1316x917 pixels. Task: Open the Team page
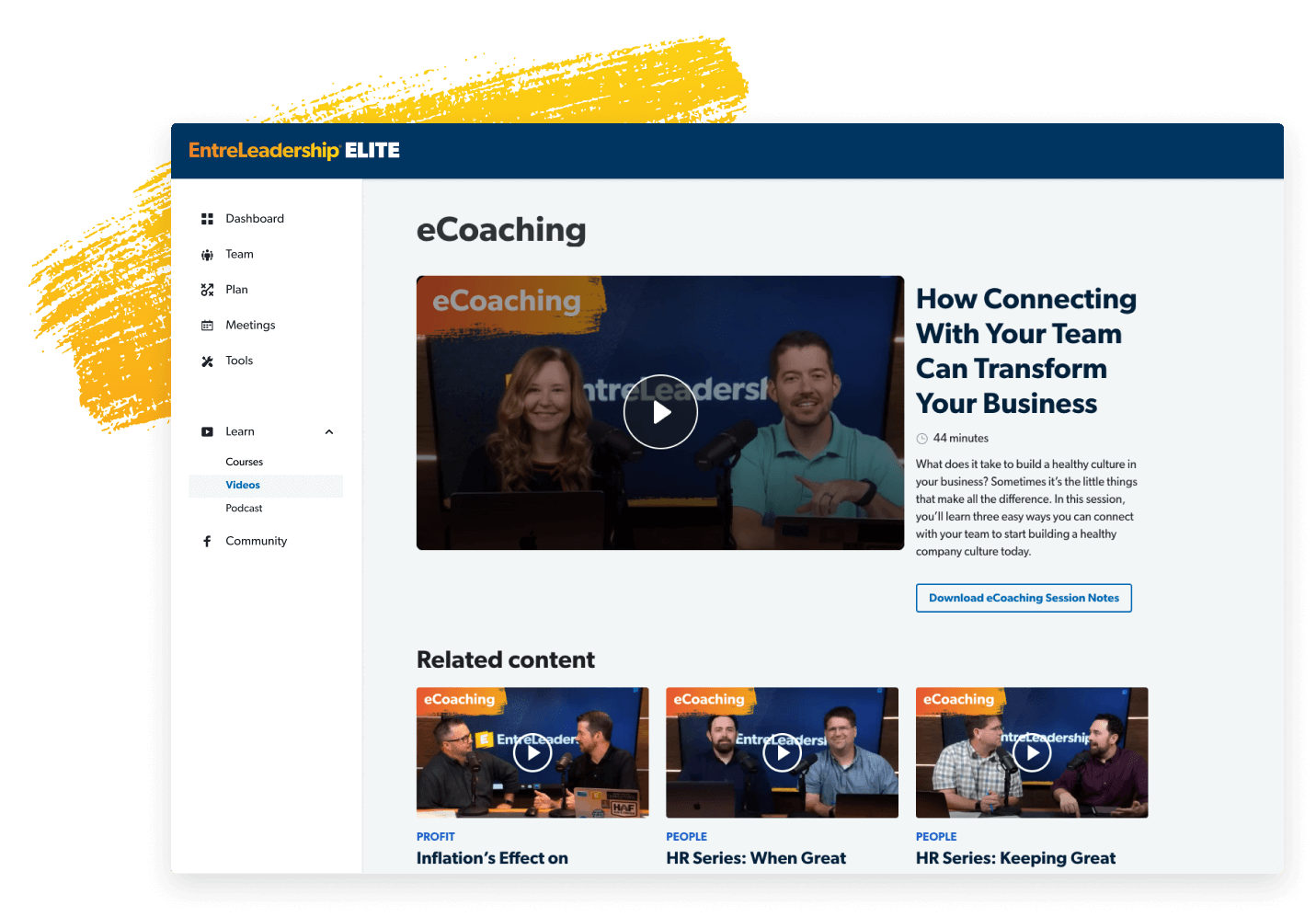tap(239, 255)
